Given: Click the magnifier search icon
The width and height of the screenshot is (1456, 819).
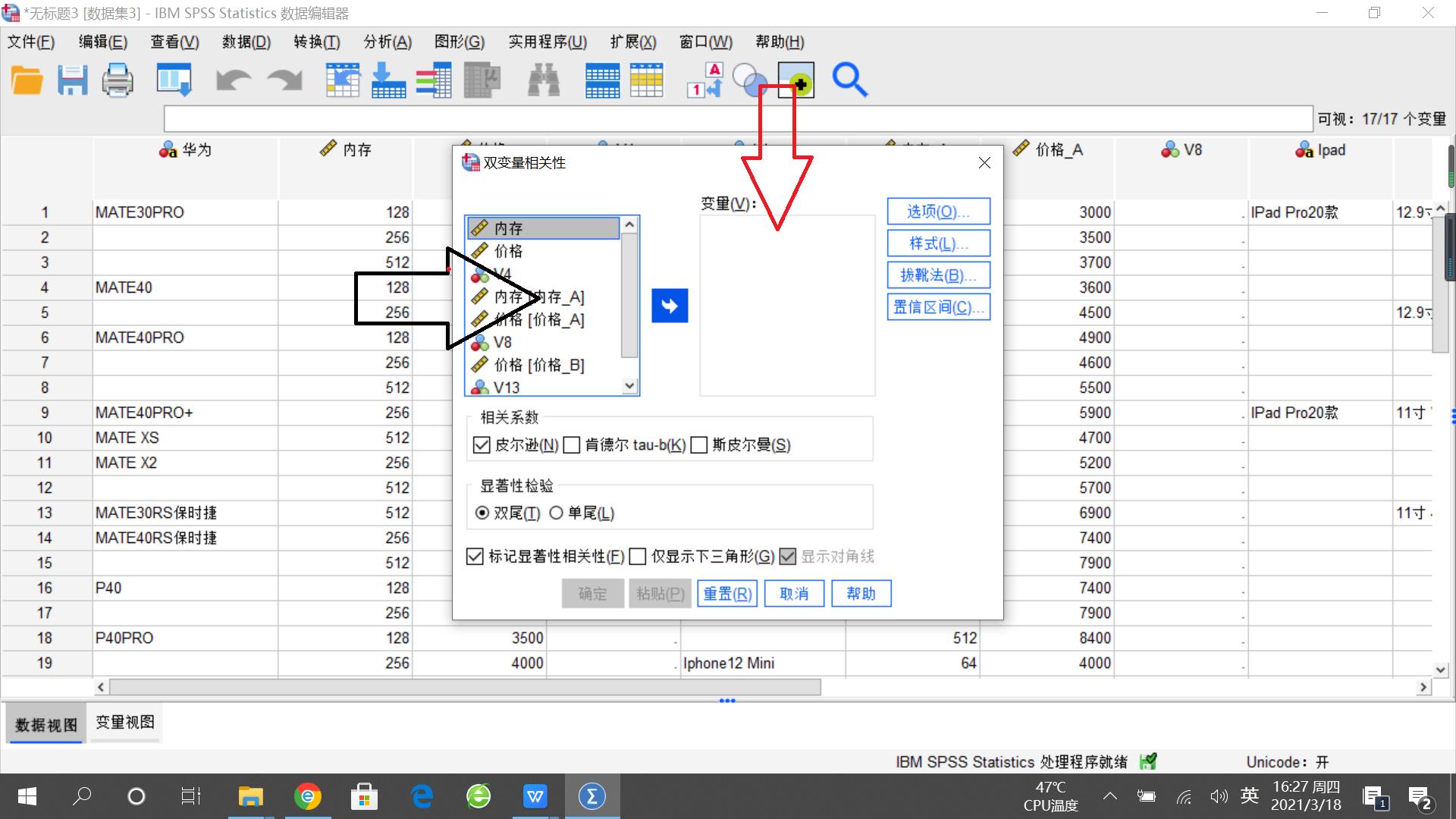Looking at the screenshot, I should pyautogui.click(x=849, y=80).
